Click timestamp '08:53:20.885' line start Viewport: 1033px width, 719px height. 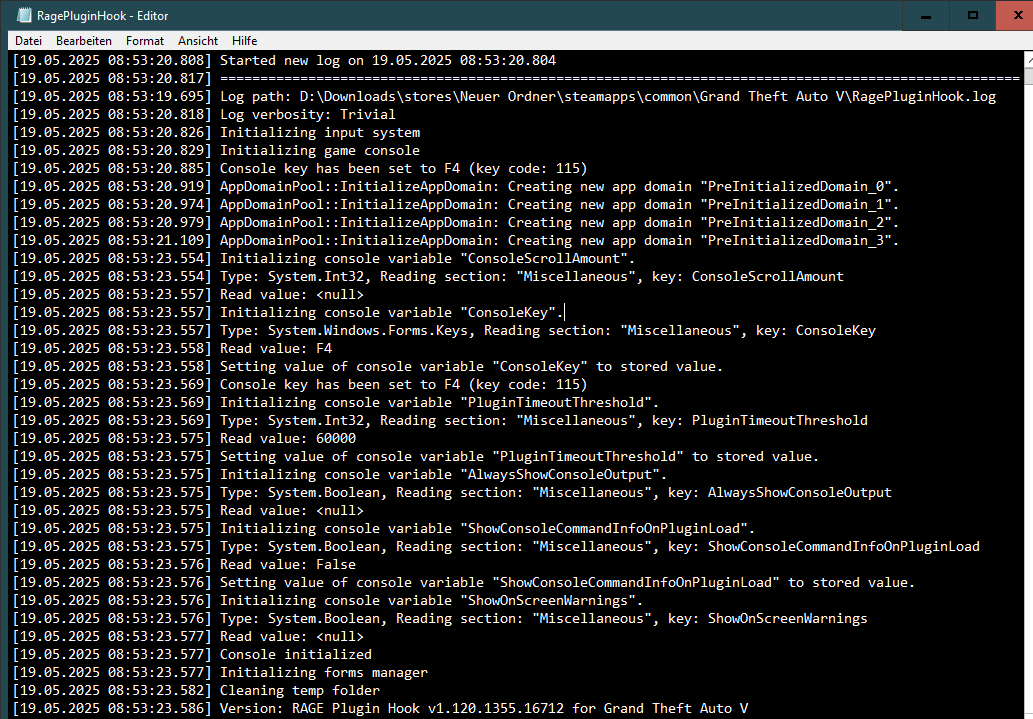(155, 169)
